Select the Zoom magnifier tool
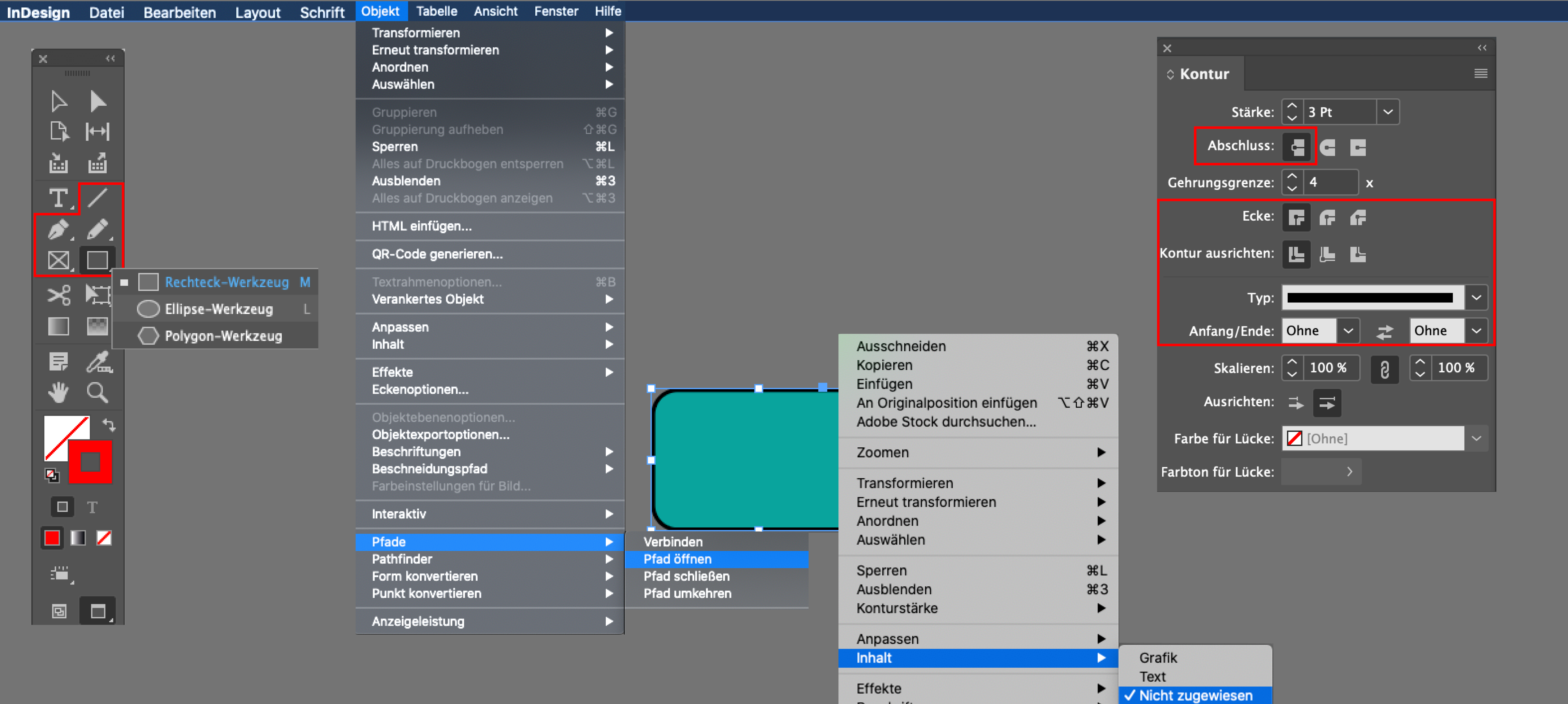 97,392
